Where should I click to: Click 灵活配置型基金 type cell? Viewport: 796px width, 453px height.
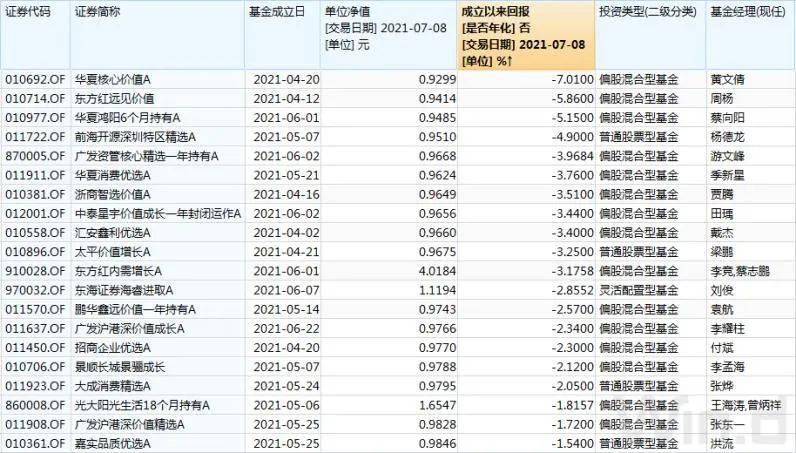639,290
